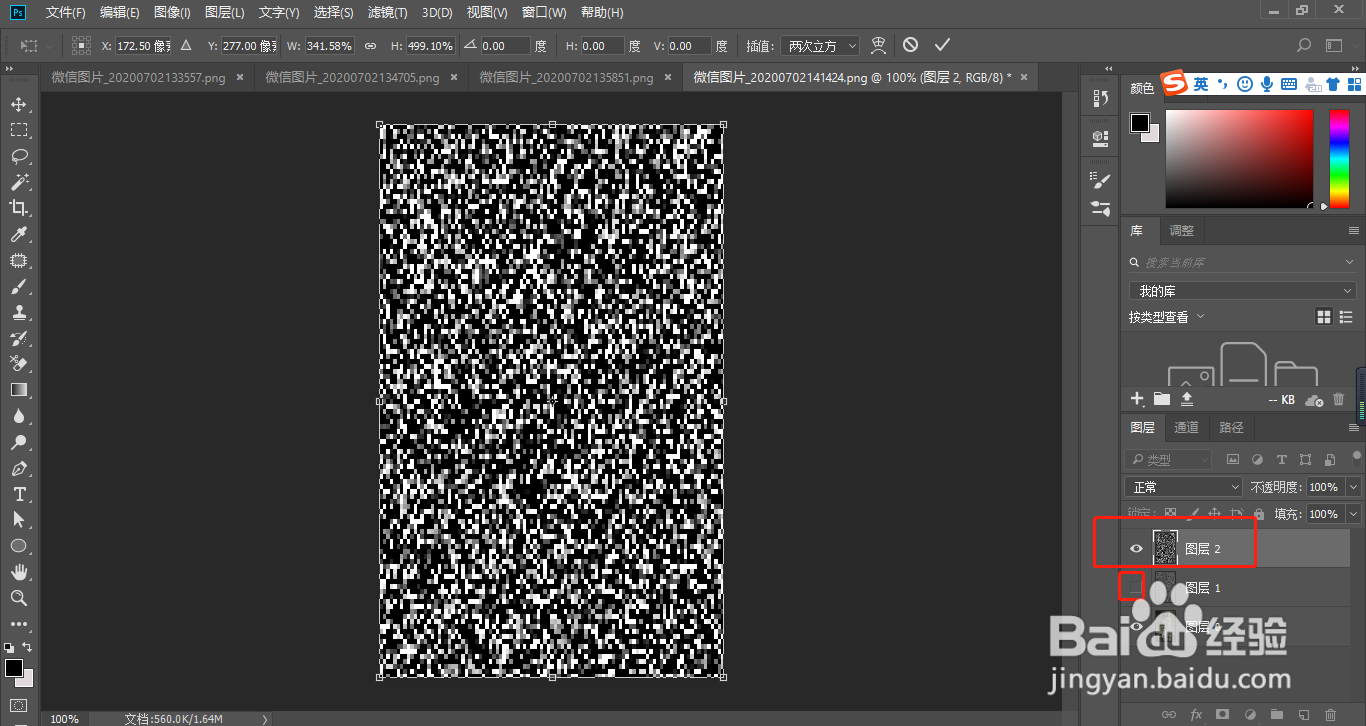Select the Clone Stamp tool
The height and width of the screenshot is (726, 1366).
point(18,312)
